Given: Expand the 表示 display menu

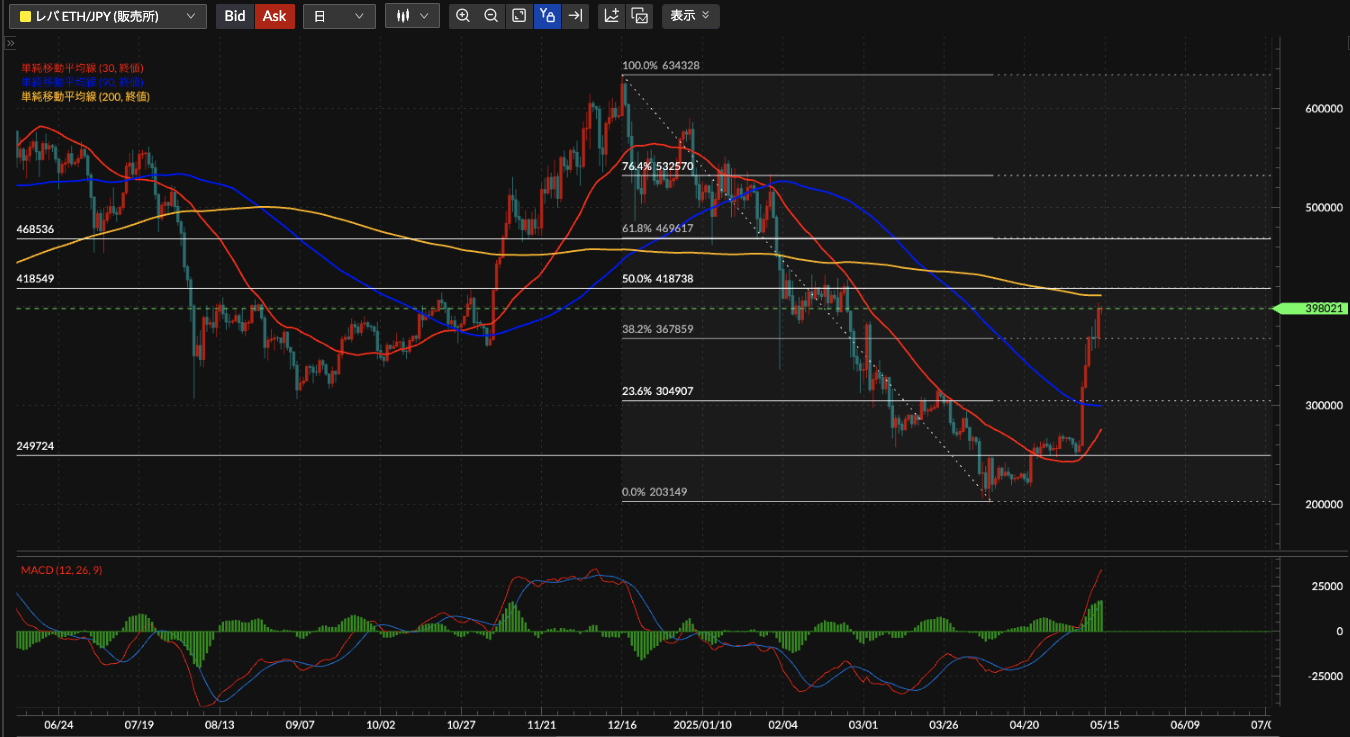Looking at the screenshot, I should [690, 16].
